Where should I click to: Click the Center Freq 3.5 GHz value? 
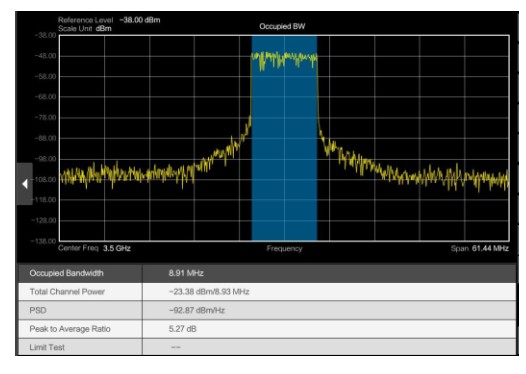click(117, 248)
